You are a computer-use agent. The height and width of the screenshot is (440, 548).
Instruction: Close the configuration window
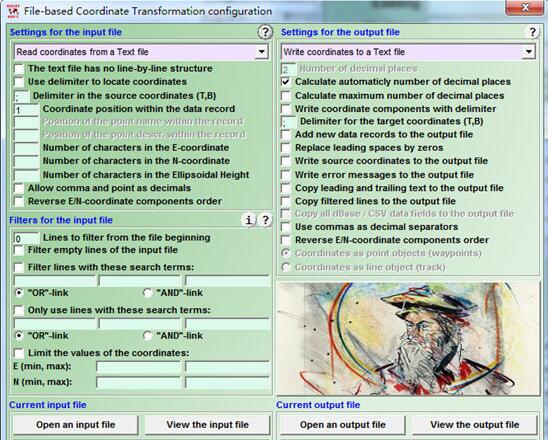pos(525,7)
